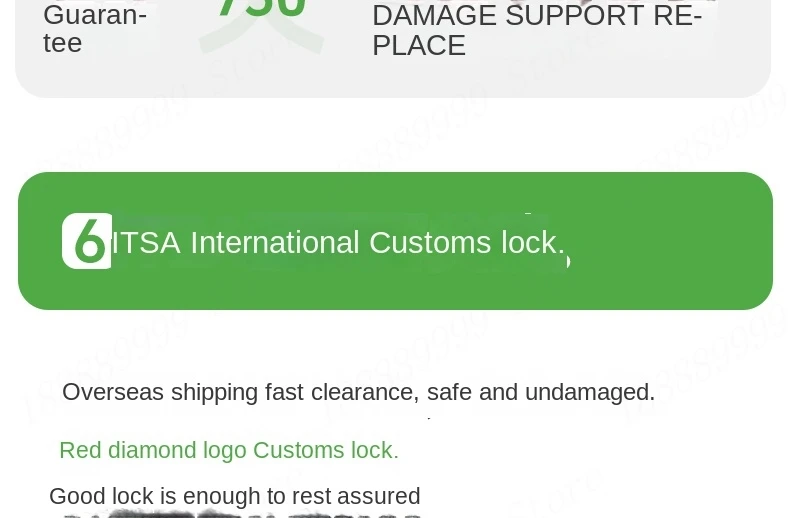Click the word tee under Guaran-
This screenshot has height=518, width=790.
point(62,42)
